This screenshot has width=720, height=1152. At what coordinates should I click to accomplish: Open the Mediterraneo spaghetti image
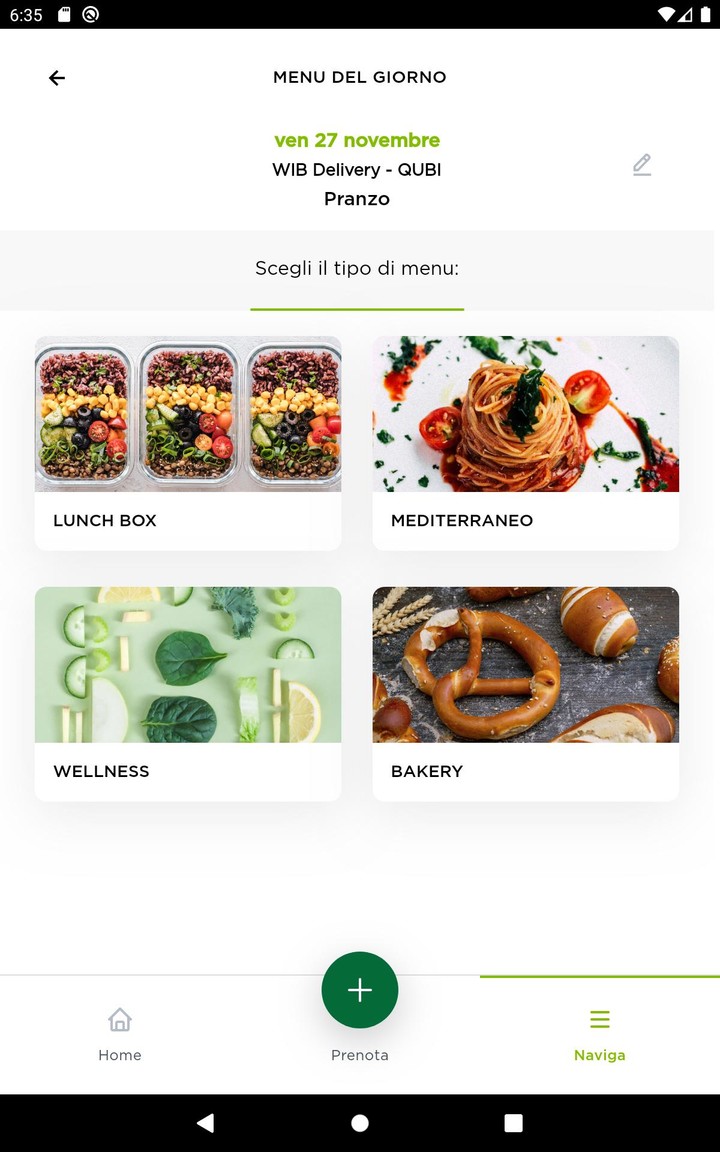coord(525,414)
